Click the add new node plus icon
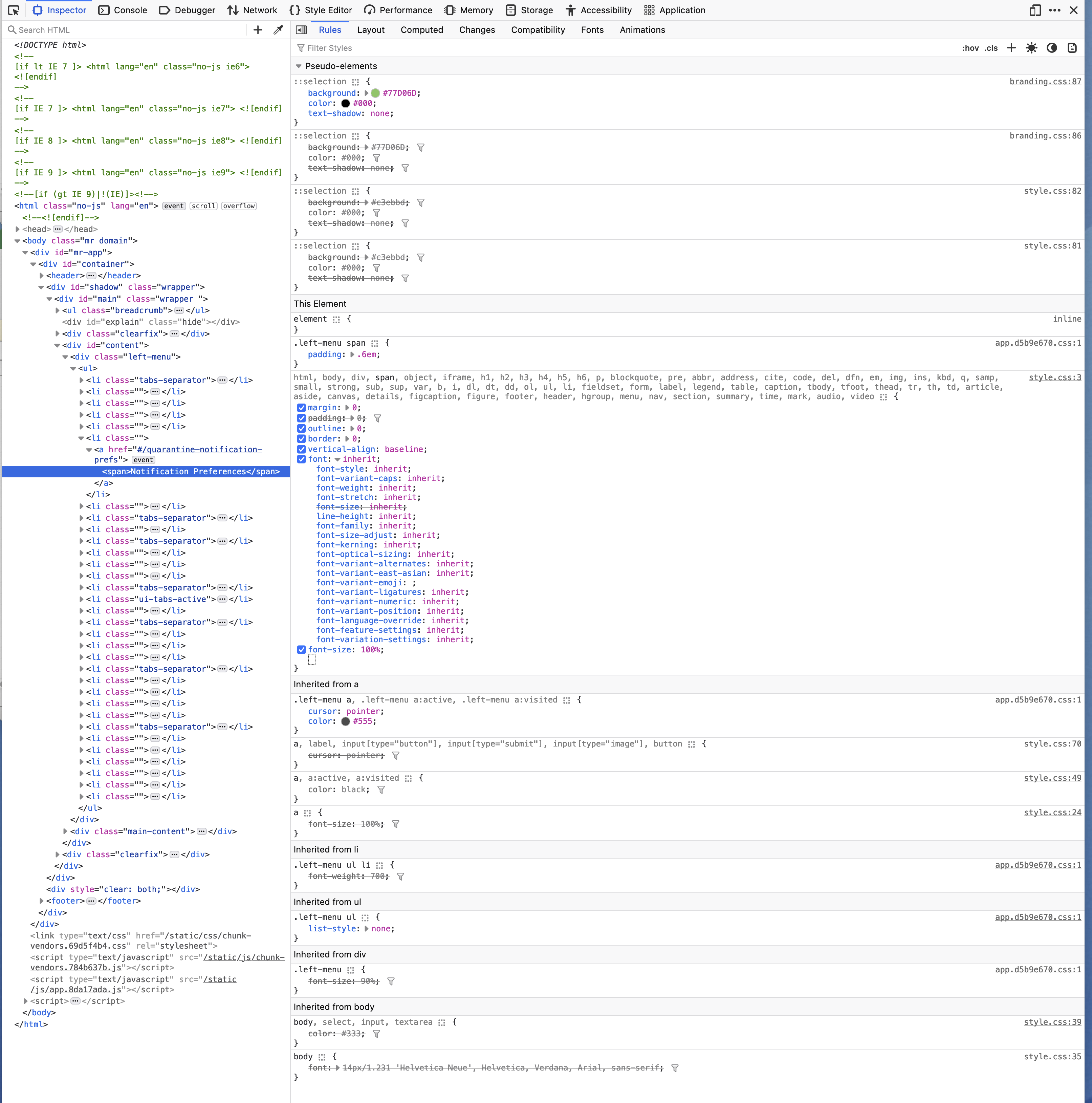 tap(258, 30)
